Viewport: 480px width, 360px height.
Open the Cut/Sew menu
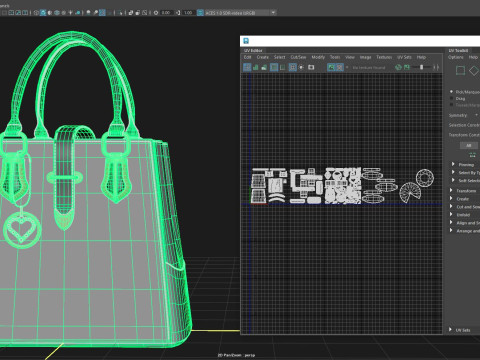click(x=298, y=57)
